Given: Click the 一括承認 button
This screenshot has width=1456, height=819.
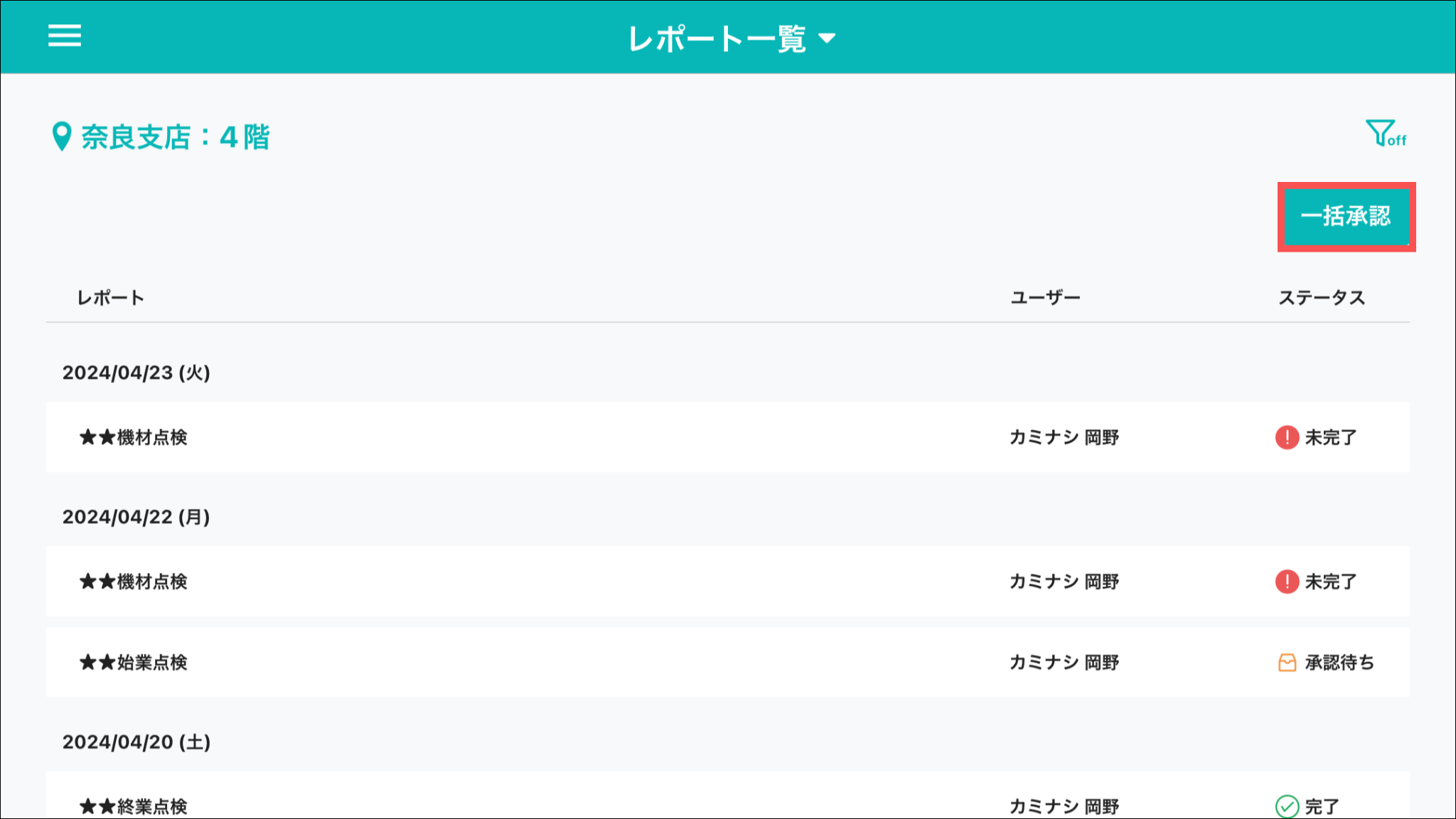Looking at the screenshot, I should (1346, 216).
